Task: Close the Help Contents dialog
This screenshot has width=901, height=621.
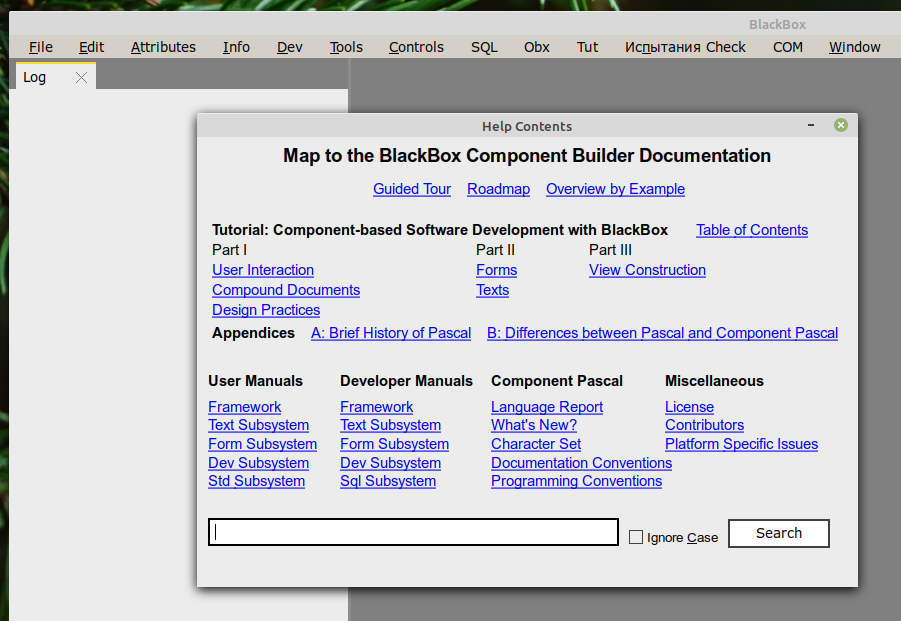Action: pos(840,125)
